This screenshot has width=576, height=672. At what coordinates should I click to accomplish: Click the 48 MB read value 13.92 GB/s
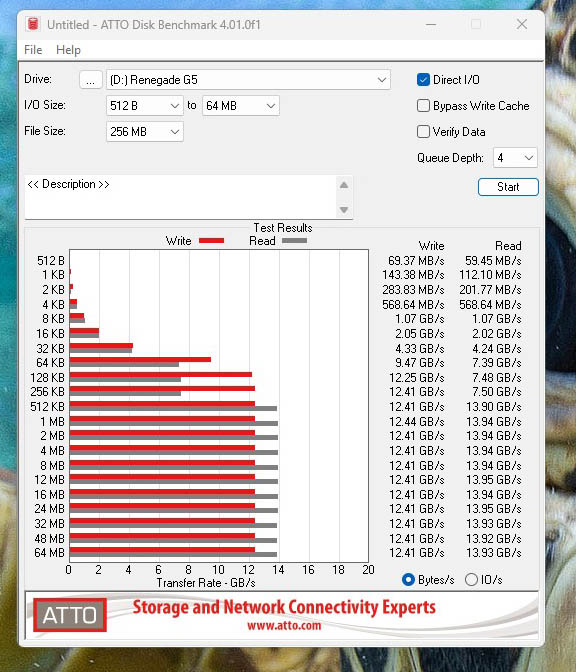(494, 539)
